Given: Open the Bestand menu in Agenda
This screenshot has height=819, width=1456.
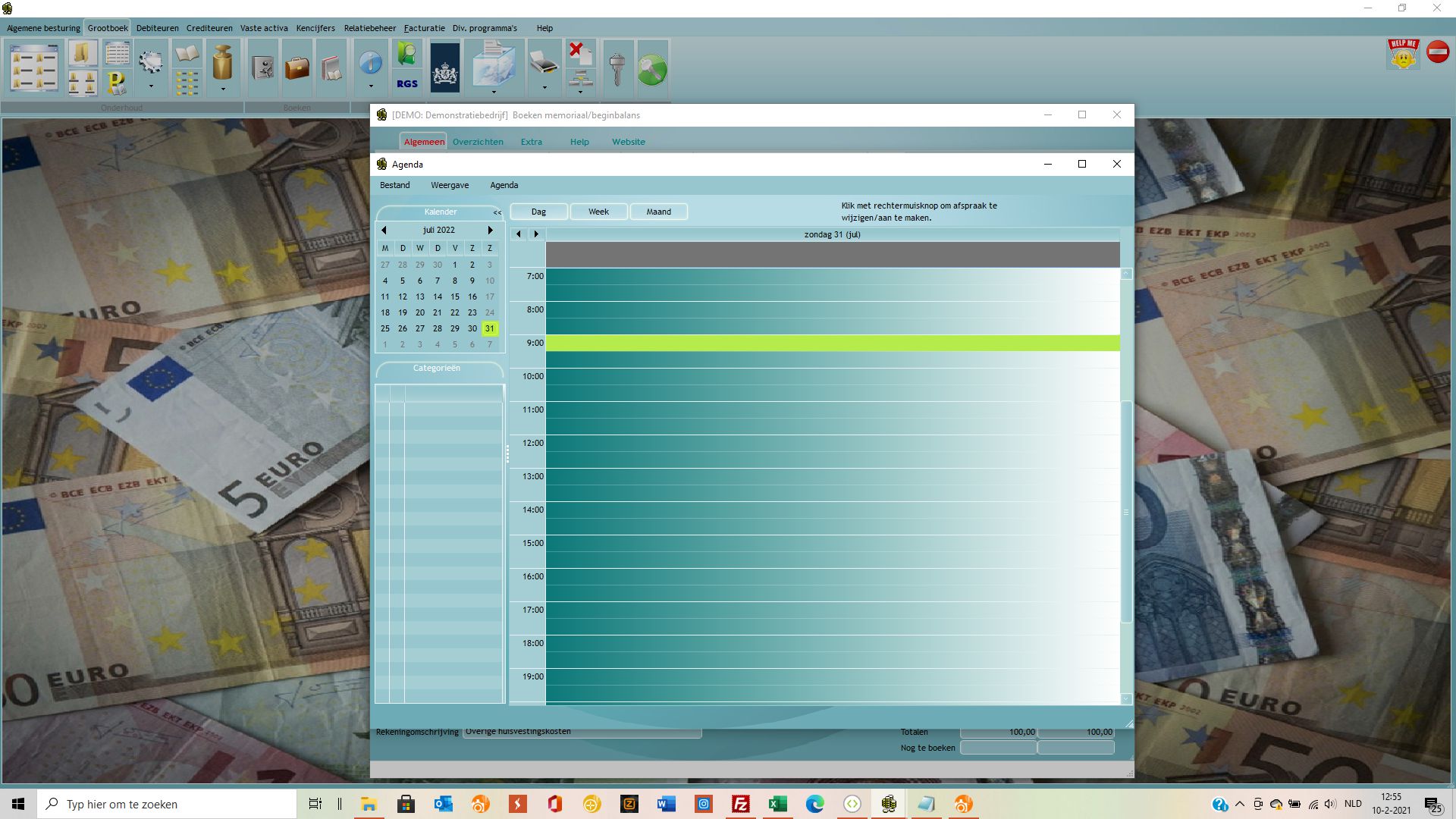Looking at the screenshot, I should click(394, 185).
